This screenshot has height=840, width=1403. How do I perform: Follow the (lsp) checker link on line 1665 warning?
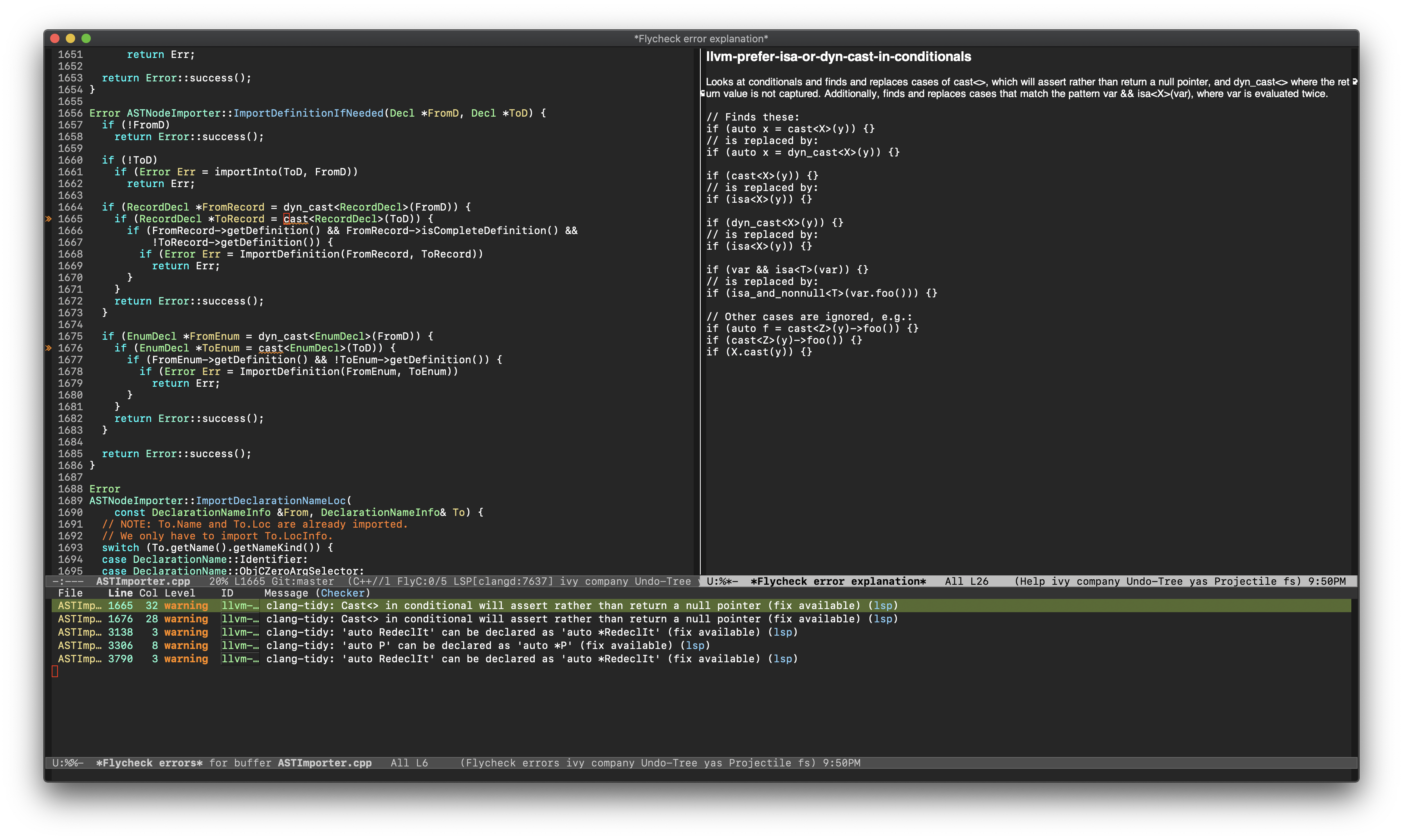[x=883, y=606]
